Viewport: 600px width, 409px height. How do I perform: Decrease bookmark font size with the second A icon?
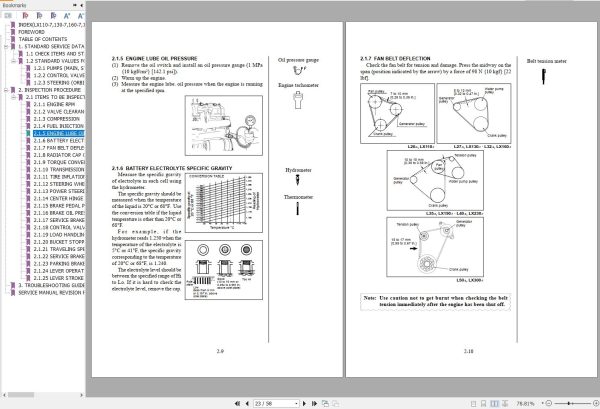[x=80, y=16]
